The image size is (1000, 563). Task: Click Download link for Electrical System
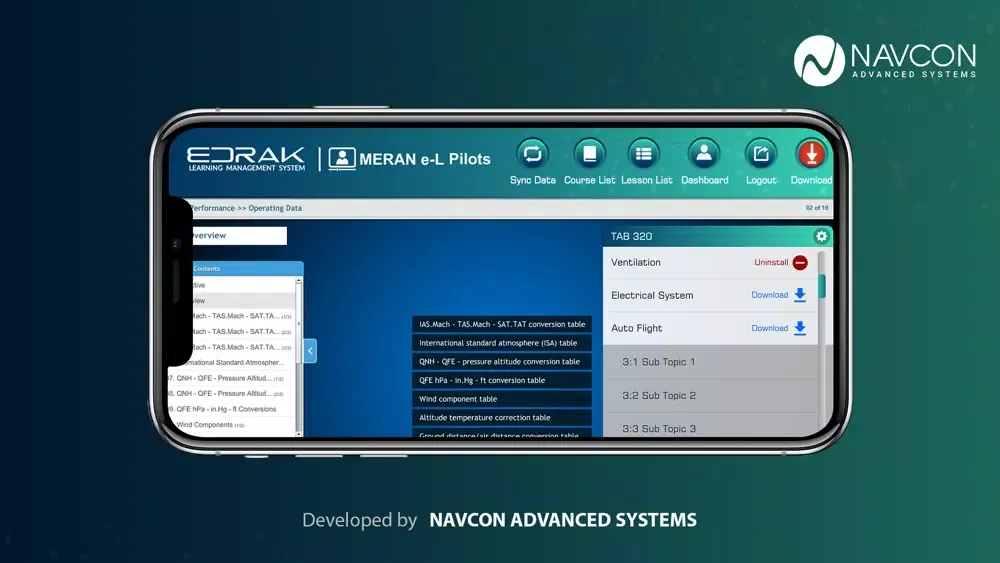(x=769, y=295)
